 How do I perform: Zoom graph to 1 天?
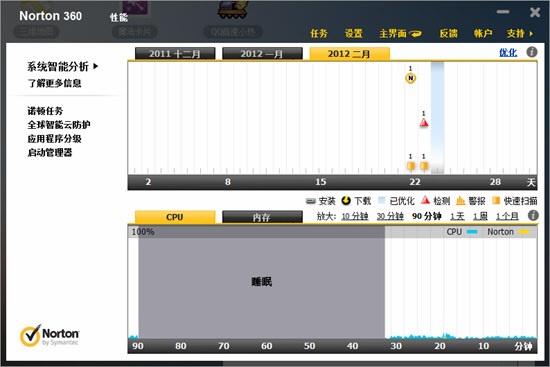tap(457, 216)
